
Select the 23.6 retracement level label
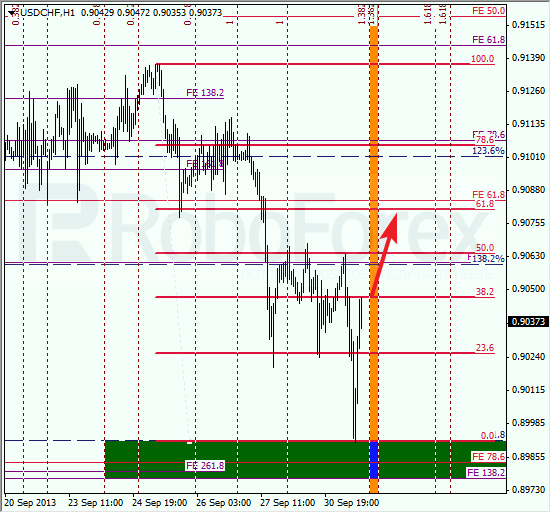(485, 348)
